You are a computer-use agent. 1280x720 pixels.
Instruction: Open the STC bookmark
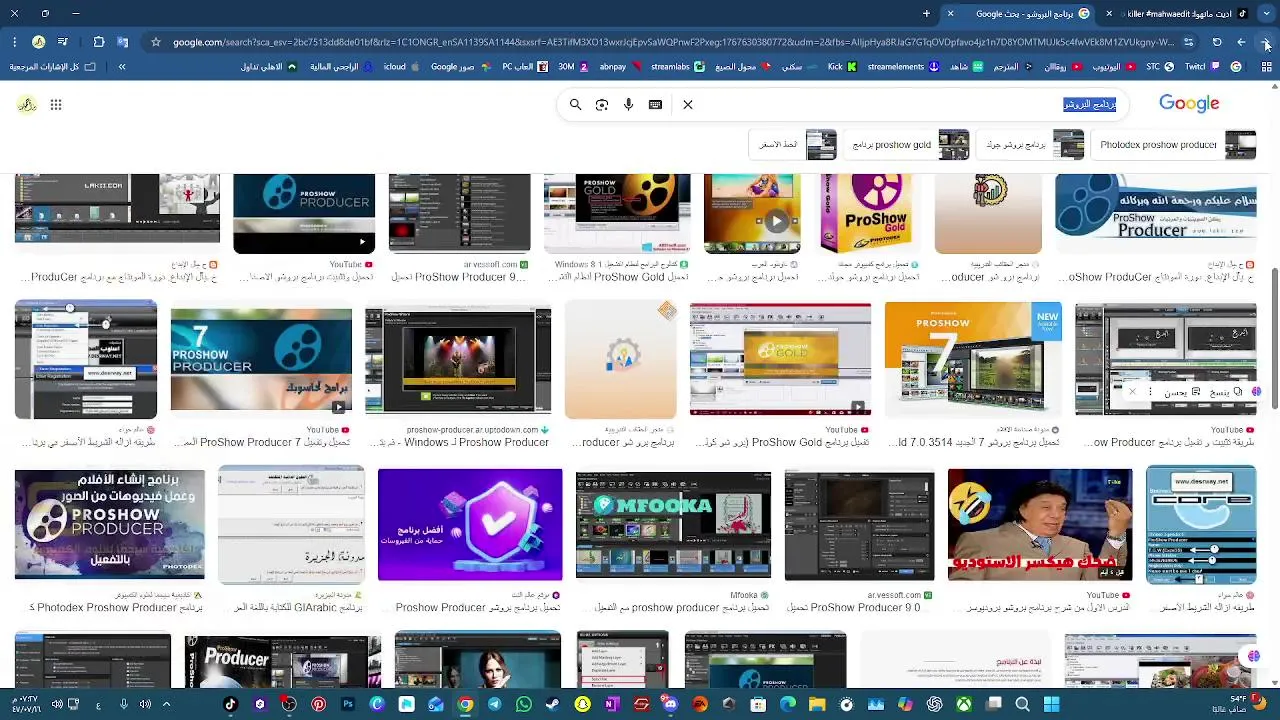pos(1159,67)
